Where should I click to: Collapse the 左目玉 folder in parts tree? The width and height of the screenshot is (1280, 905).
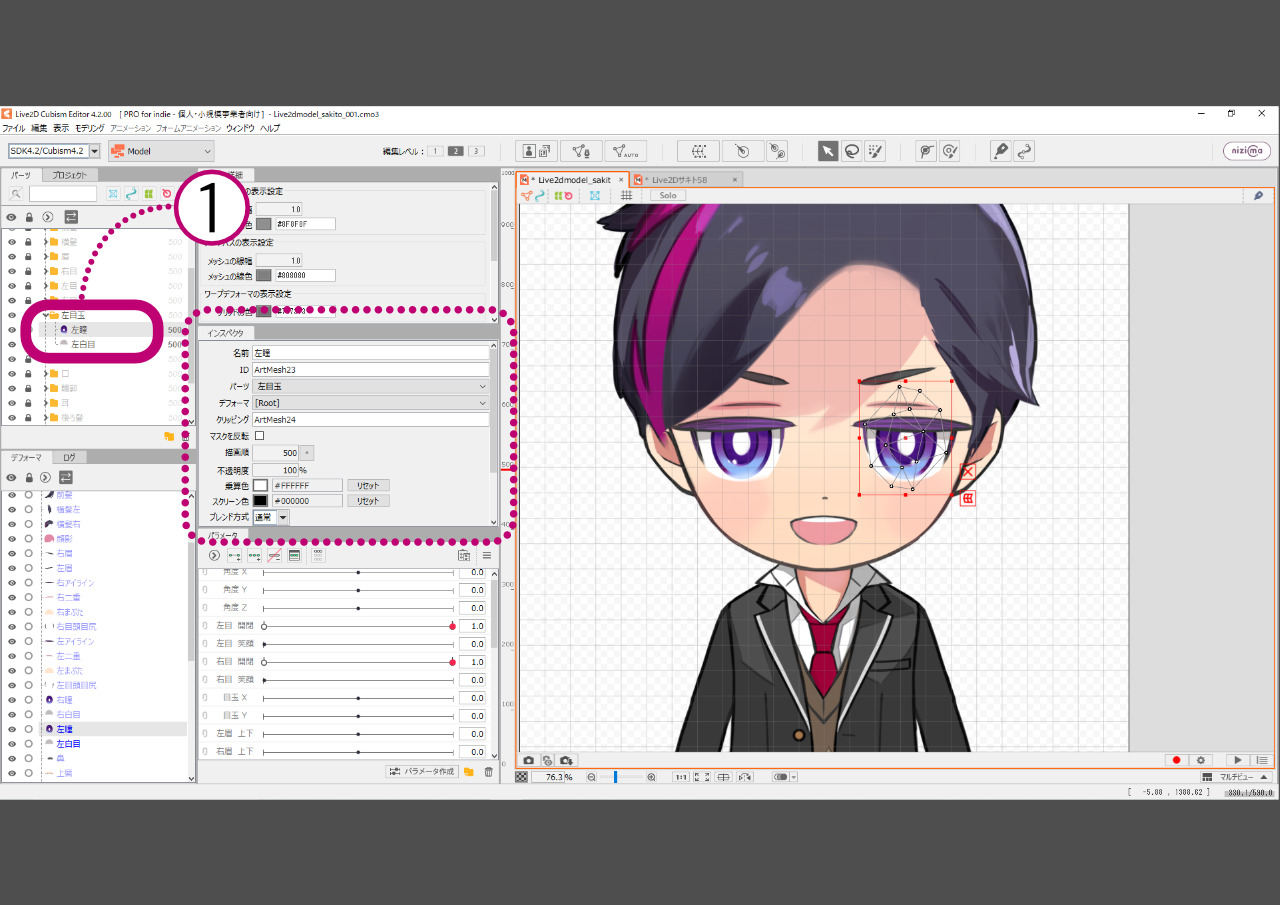(45, 314)
